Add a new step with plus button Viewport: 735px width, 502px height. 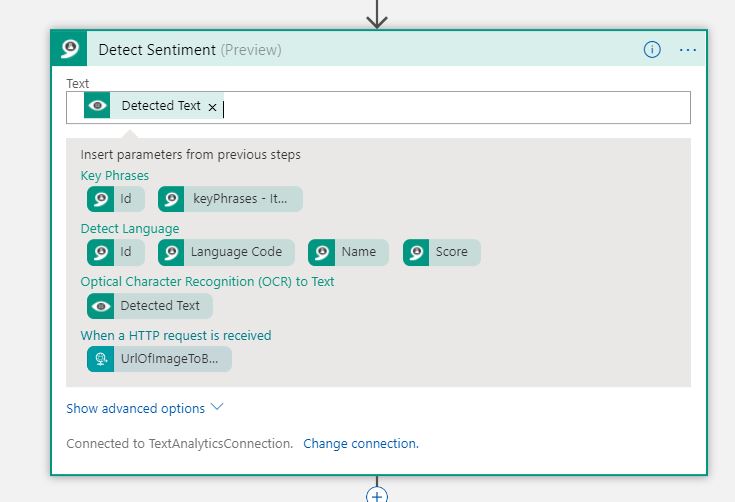pyautogui.click(x=377, y=495)
